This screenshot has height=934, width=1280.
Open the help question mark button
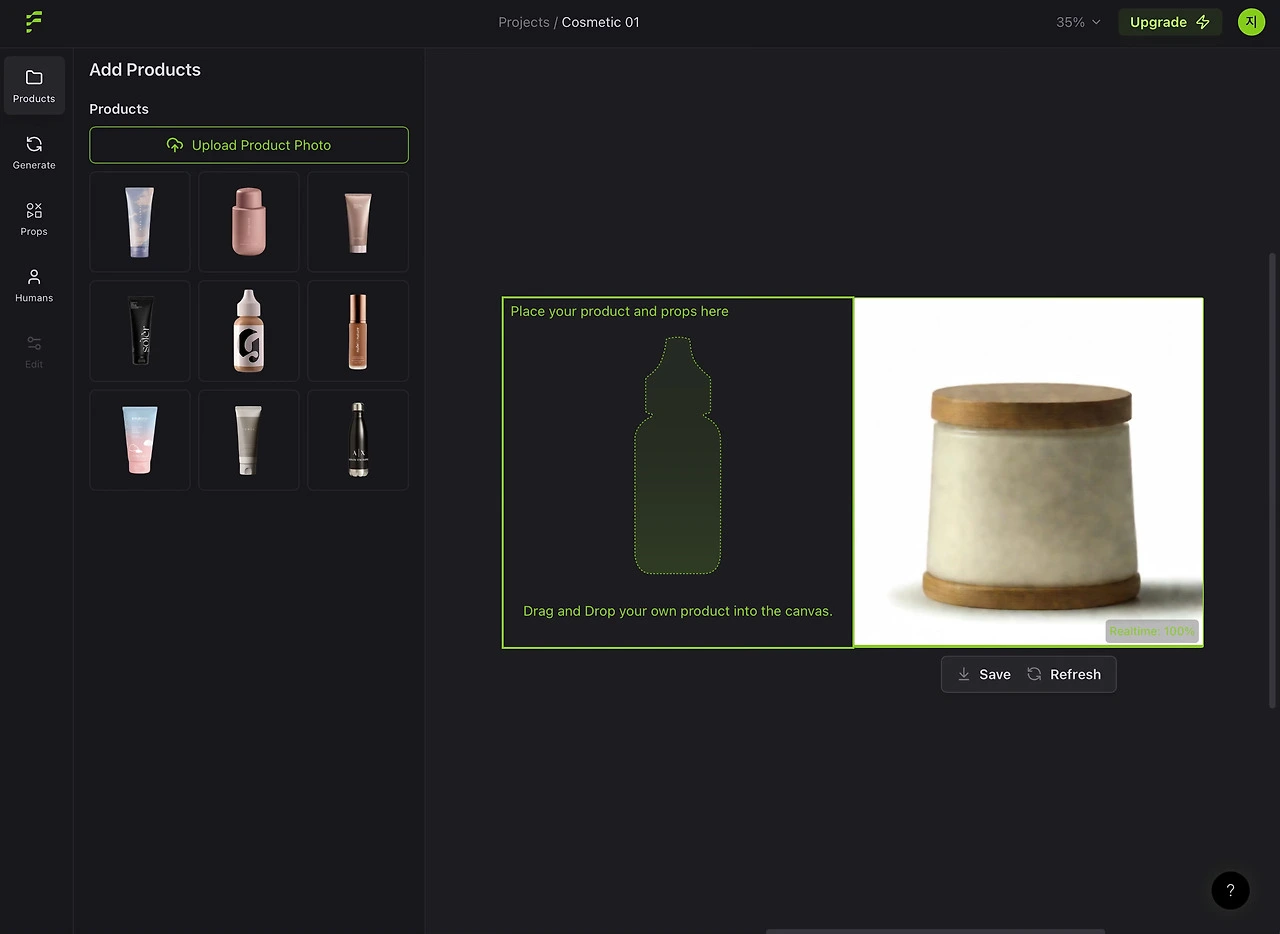pos(1230,890)
